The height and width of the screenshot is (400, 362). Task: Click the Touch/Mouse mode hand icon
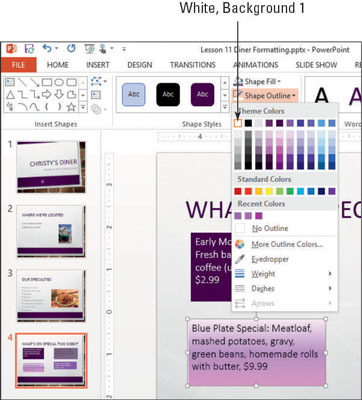103,49
